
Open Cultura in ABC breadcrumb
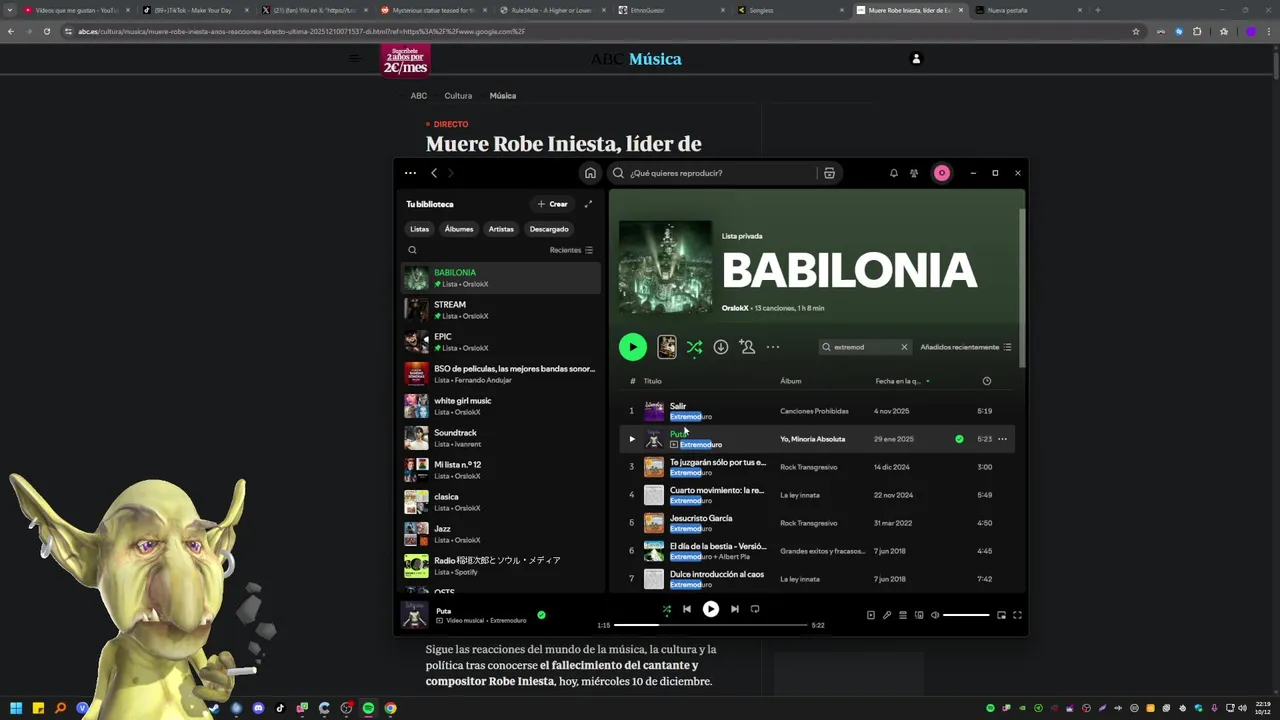tap(458, 96)
